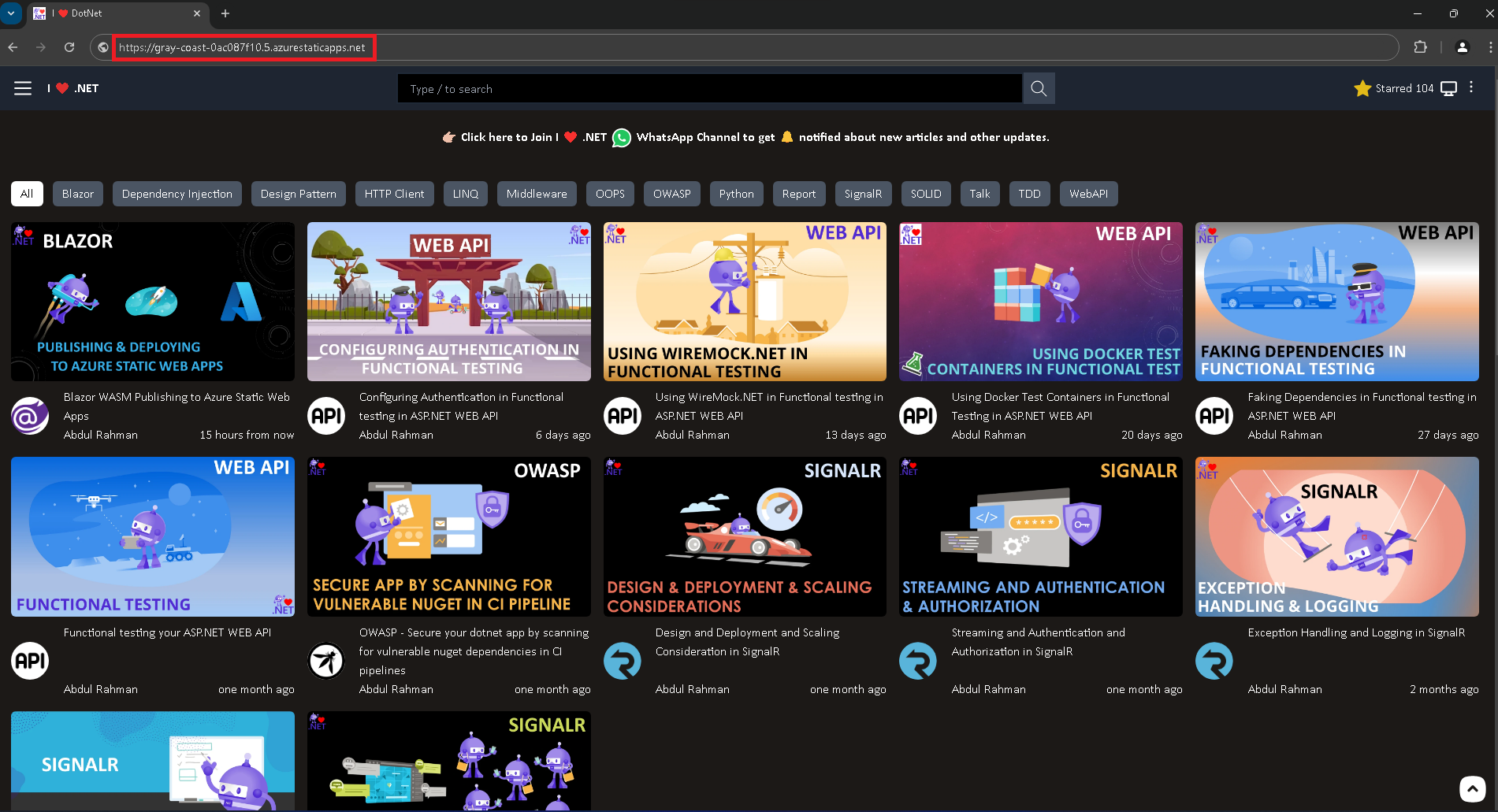Select the Report filter chip
Screen dimensions: 1498x812
tap(799, 194)
